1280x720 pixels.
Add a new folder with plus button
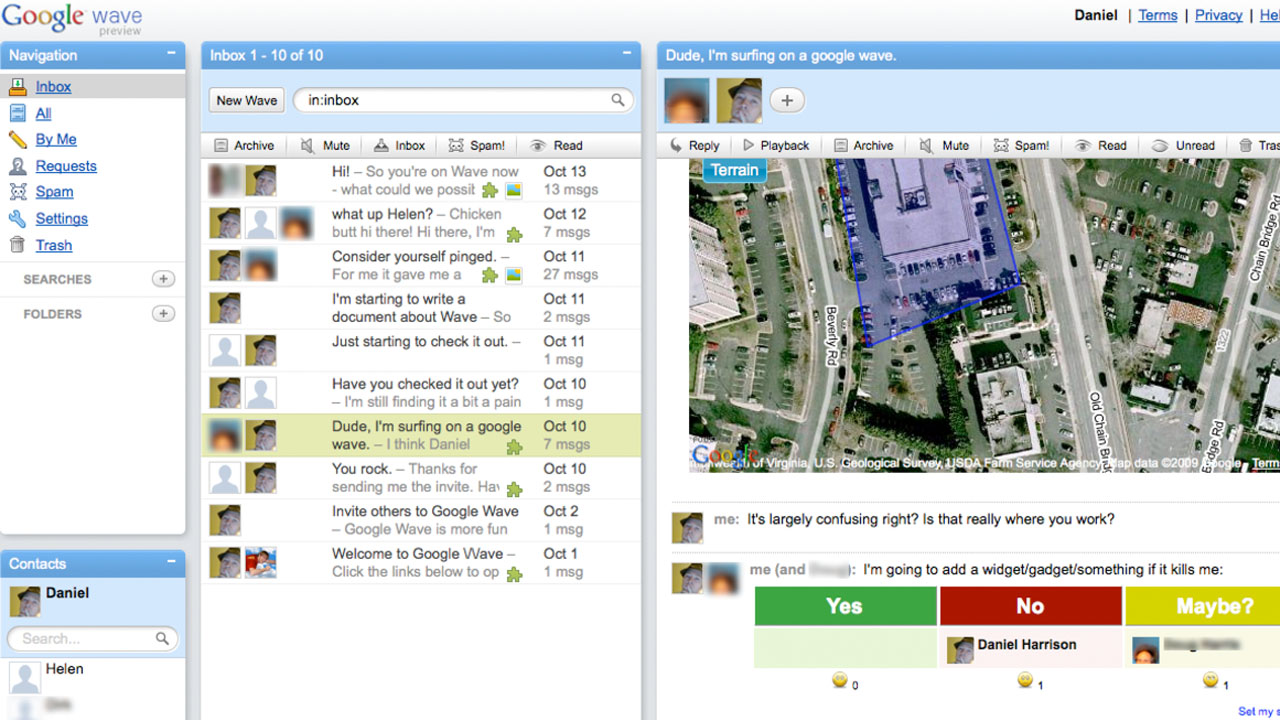163,314
